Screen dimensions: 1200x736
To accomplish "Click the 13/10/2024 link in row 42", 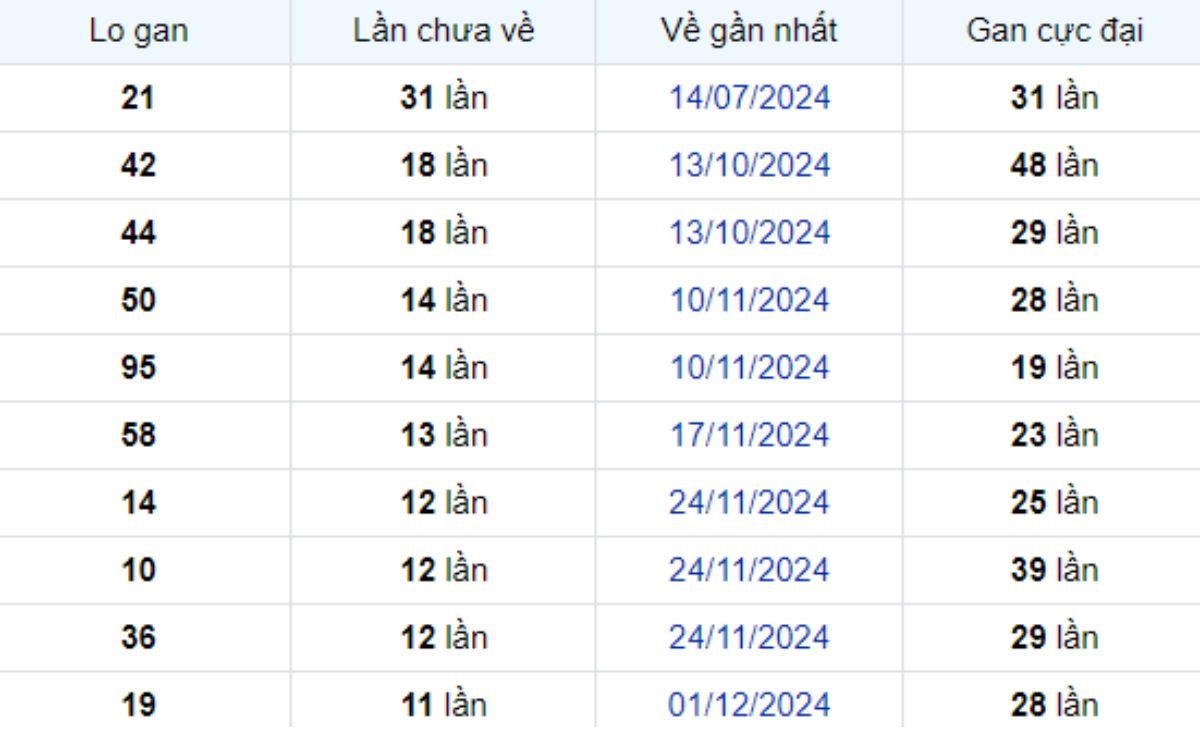I will point(749,165).
